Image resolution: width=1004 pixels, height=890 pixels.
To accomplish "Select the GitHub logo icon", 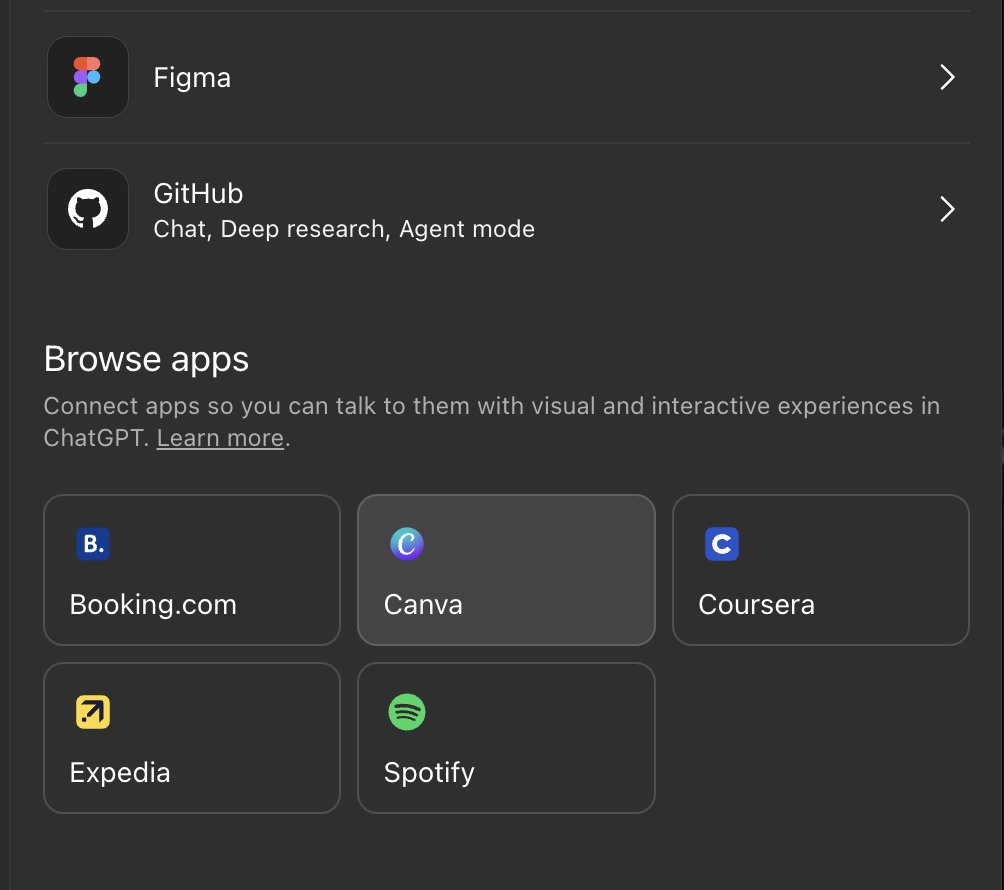I will [87, 208].
